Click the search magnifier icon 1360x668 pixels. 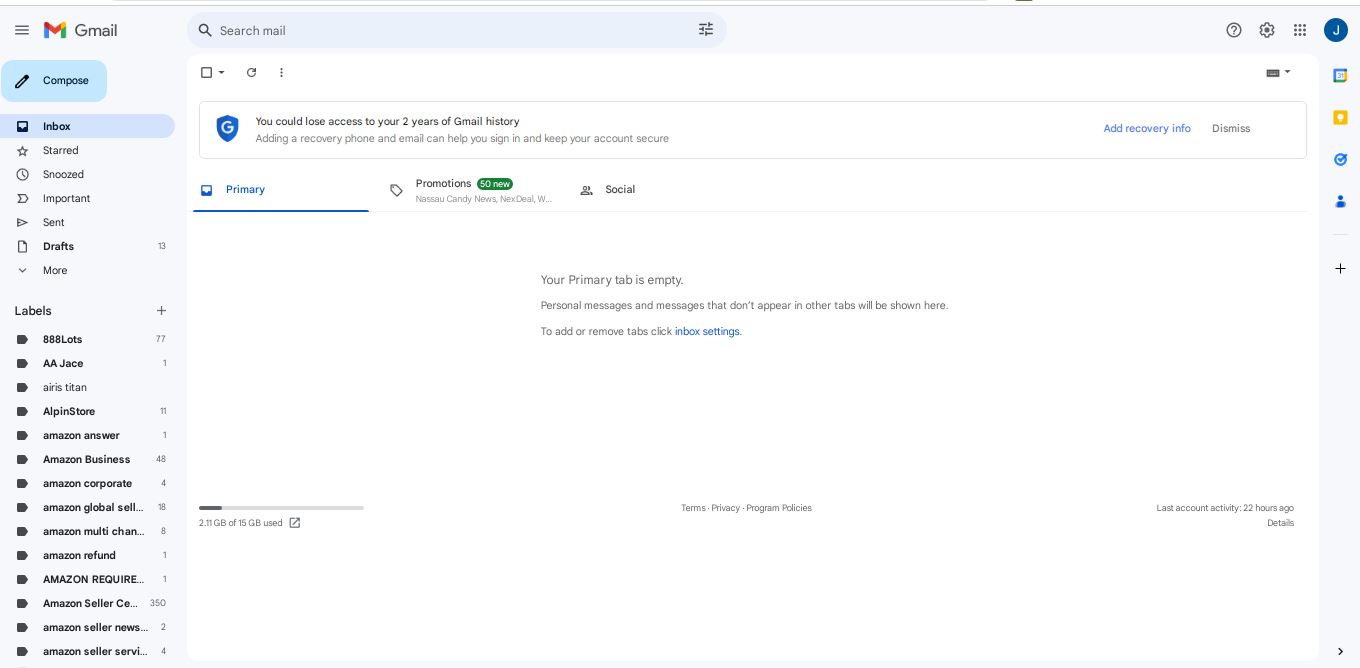tap(205, 30)
